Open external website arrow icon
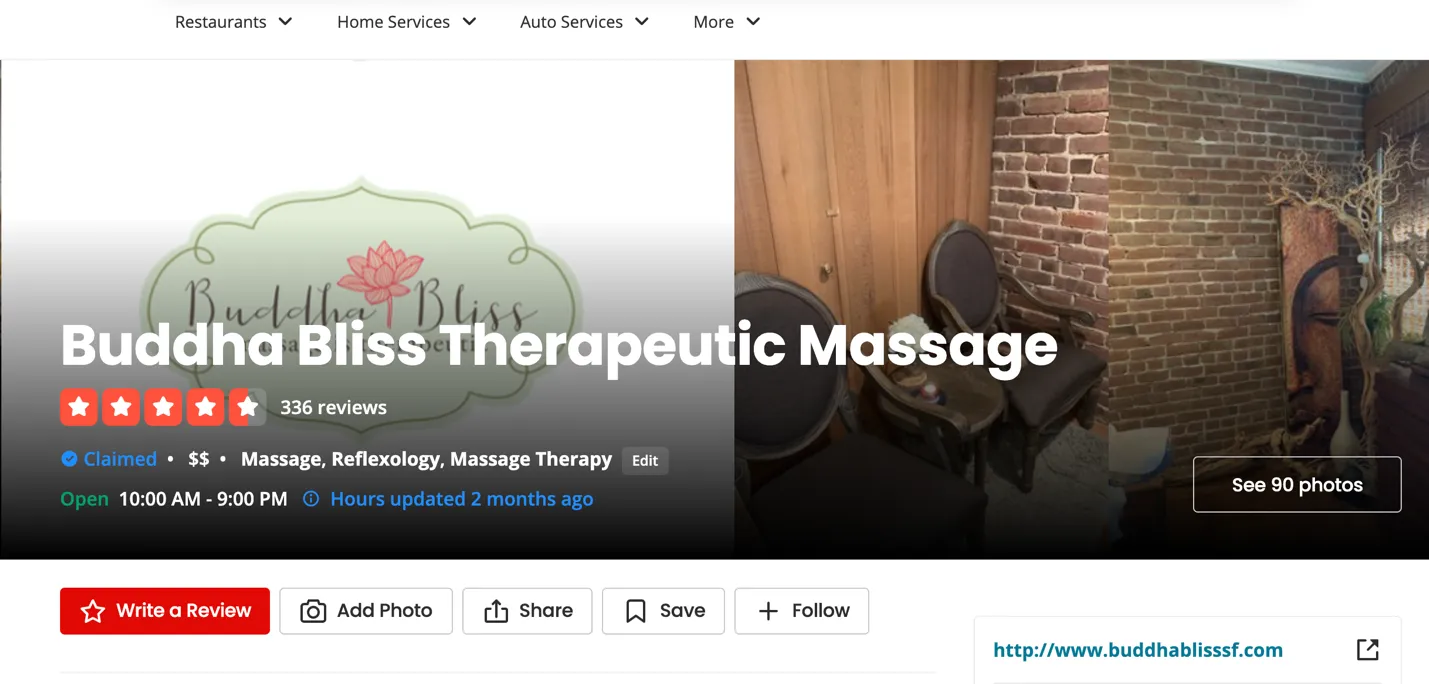The width and height of the screenshot is (1429, 684). pos(1368,650)
